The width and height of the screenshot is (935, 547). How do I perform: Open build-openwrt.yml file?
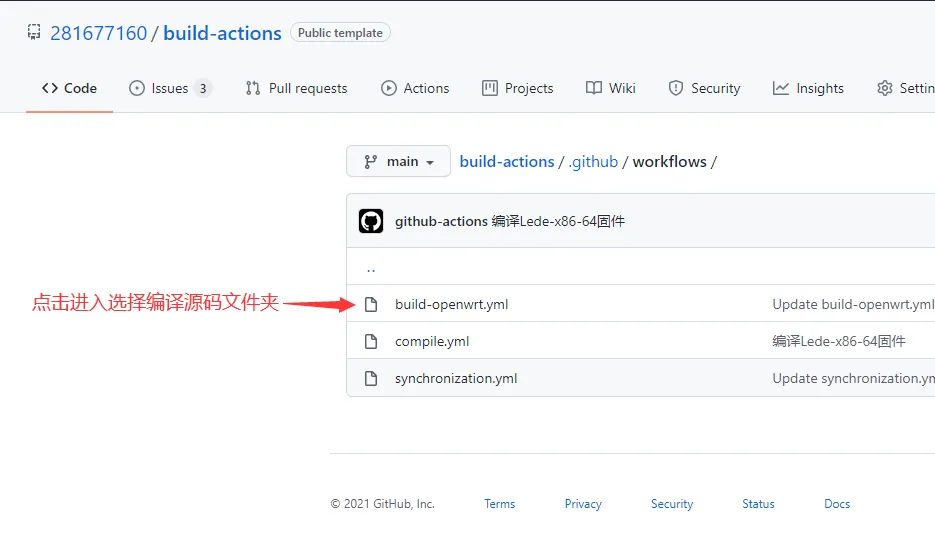point(451,304)
